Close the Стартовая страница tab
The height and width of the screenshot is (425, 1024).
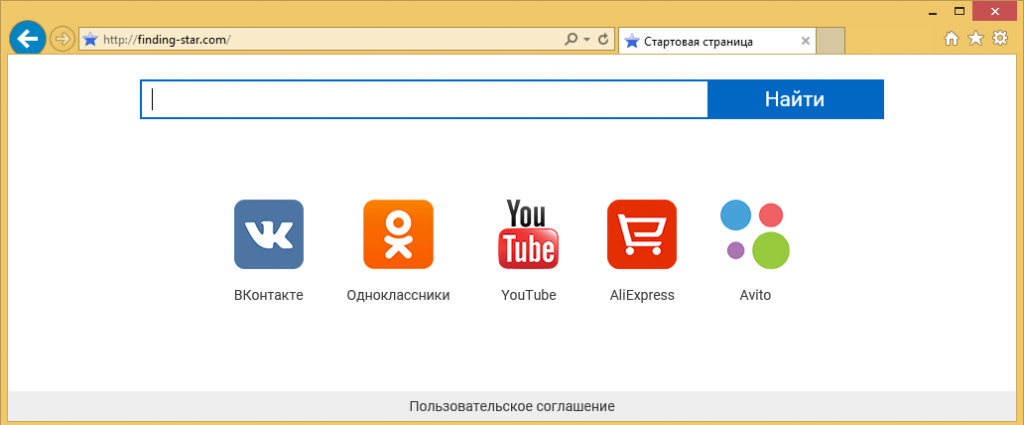tap(806, 41)
